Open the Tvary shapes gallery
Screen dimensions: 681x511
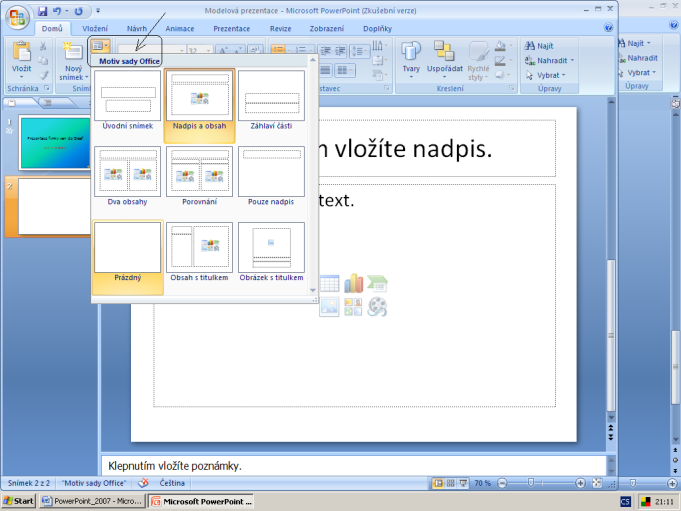pos(411,60)
